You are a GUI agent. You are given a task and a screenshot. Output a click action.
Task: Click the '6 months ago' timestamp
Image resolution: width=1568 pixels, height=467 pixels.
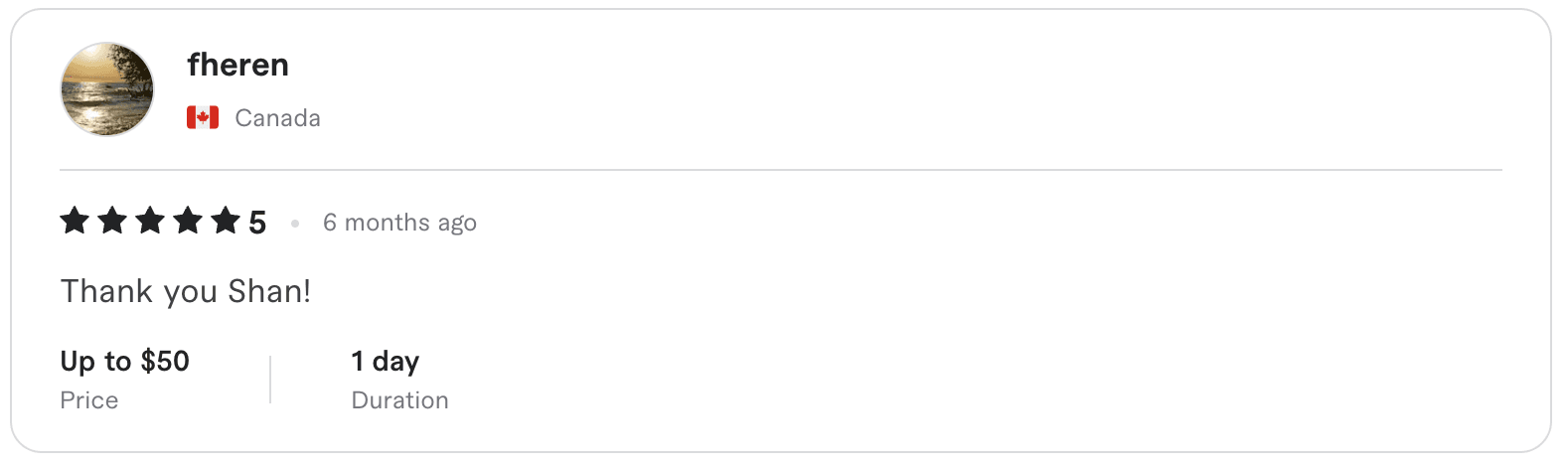coord(399,223)
